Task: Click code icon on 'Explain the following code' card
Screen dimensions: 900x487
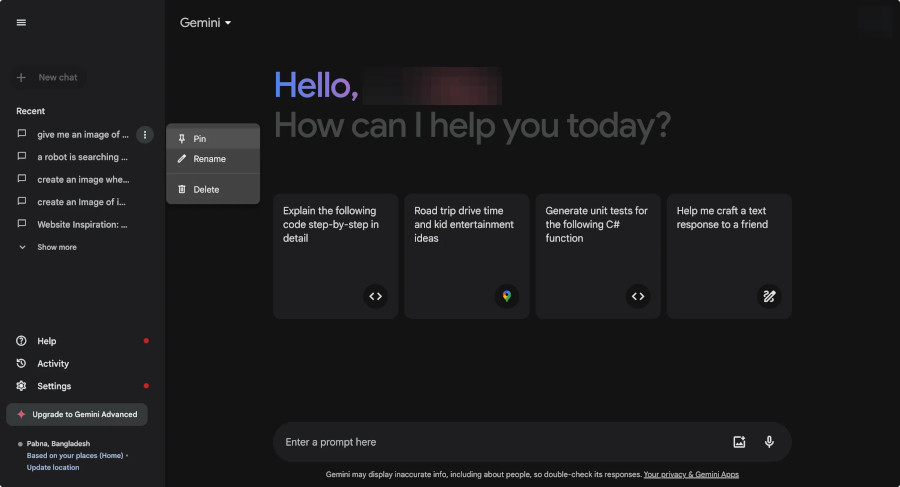Action: [375, 296]
